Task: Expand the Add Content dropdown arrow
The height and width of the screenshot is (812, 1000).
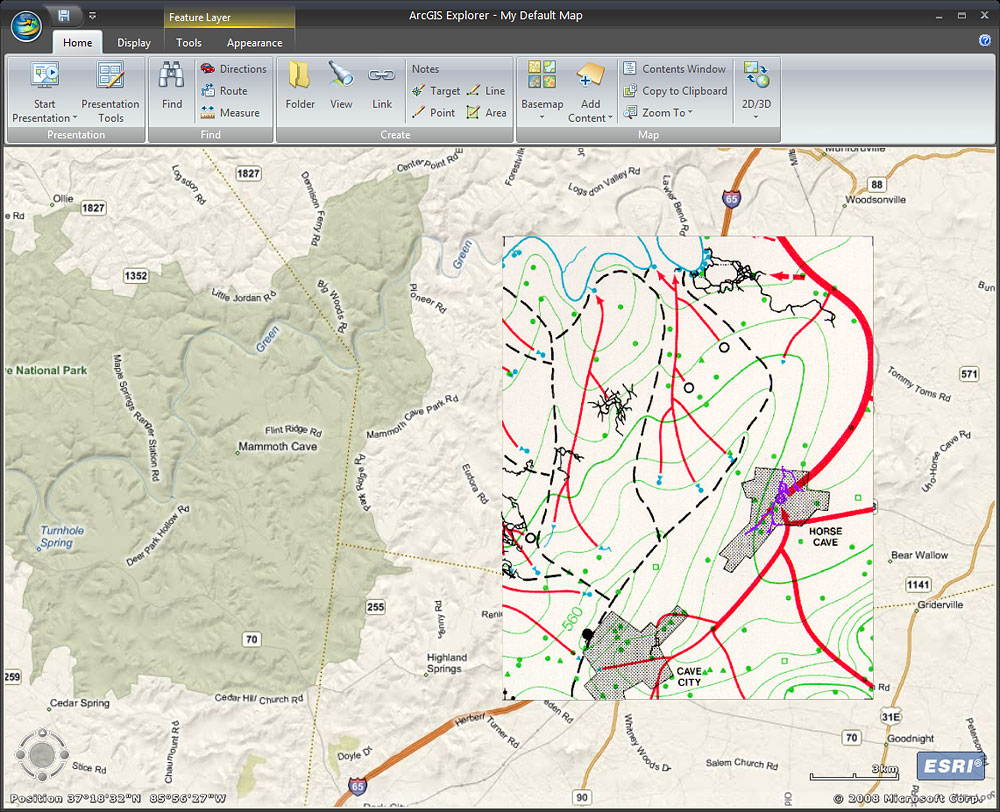Action: point(610,118)
